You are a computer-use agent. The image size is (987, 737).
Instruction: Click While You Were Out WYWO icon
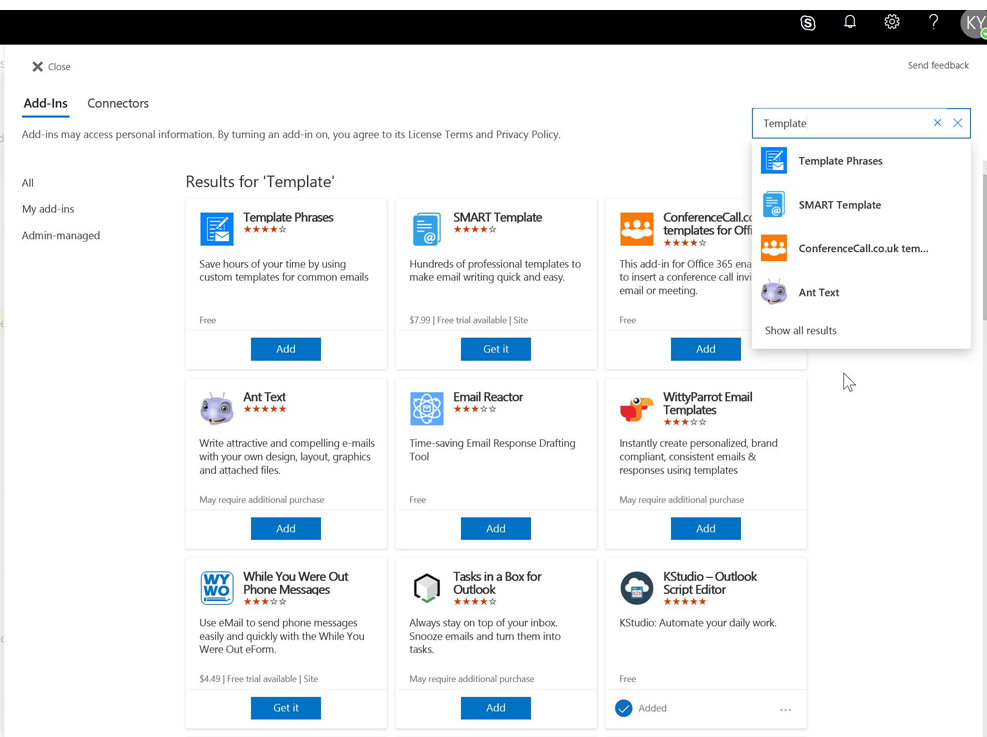(x=217, y=587)
